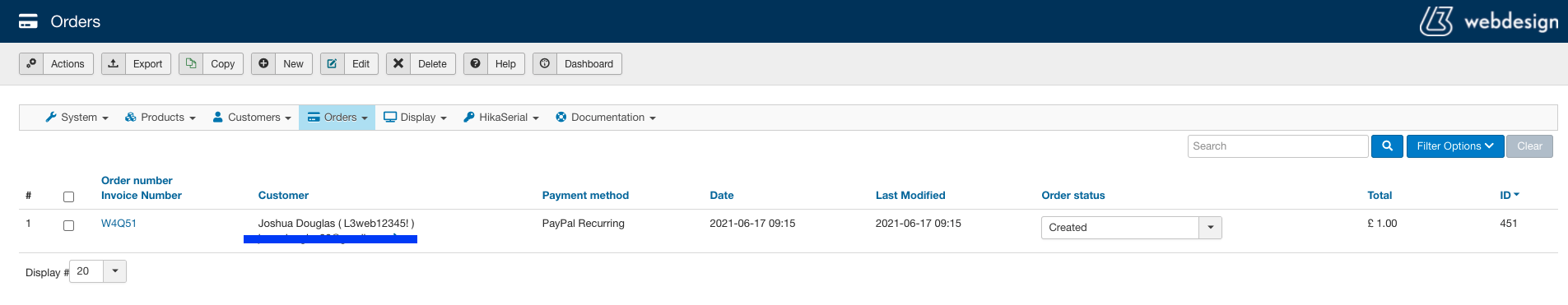Viewport: 1568px width, 305px height.
Task: Open the Products menu
Action: [x=160, y=118]
